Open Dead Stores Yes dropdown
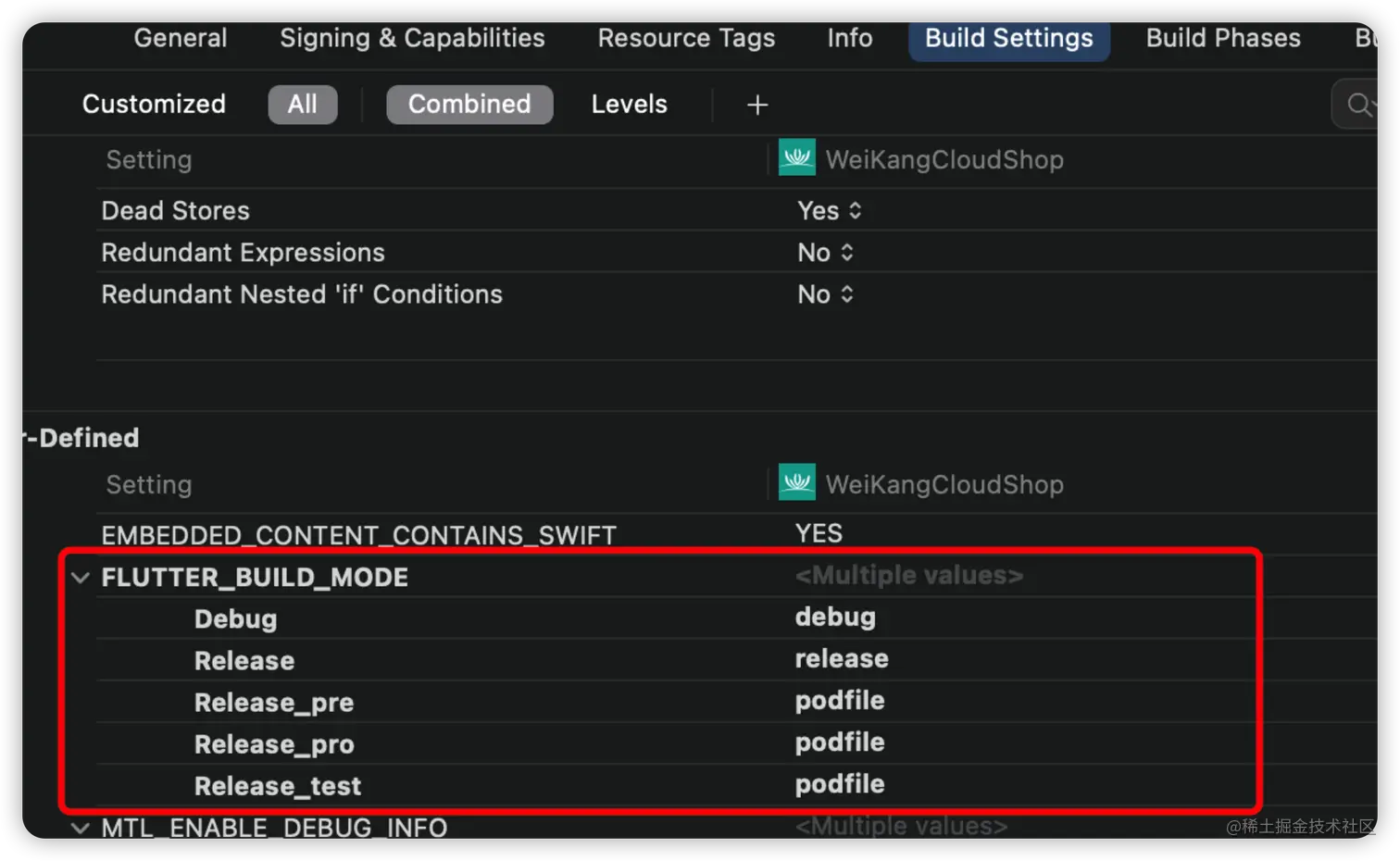Viewport: 1400px width, 861px height. (x=829, y=211)
